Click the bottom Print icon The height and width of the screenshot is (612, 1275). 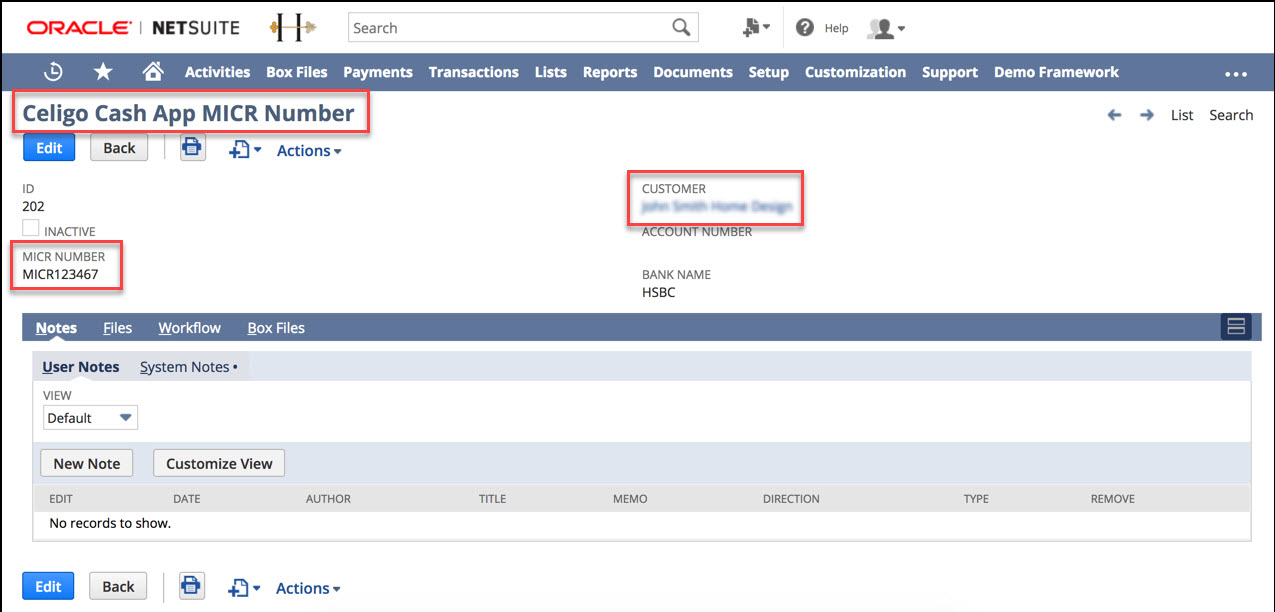(x=192, y=586)
